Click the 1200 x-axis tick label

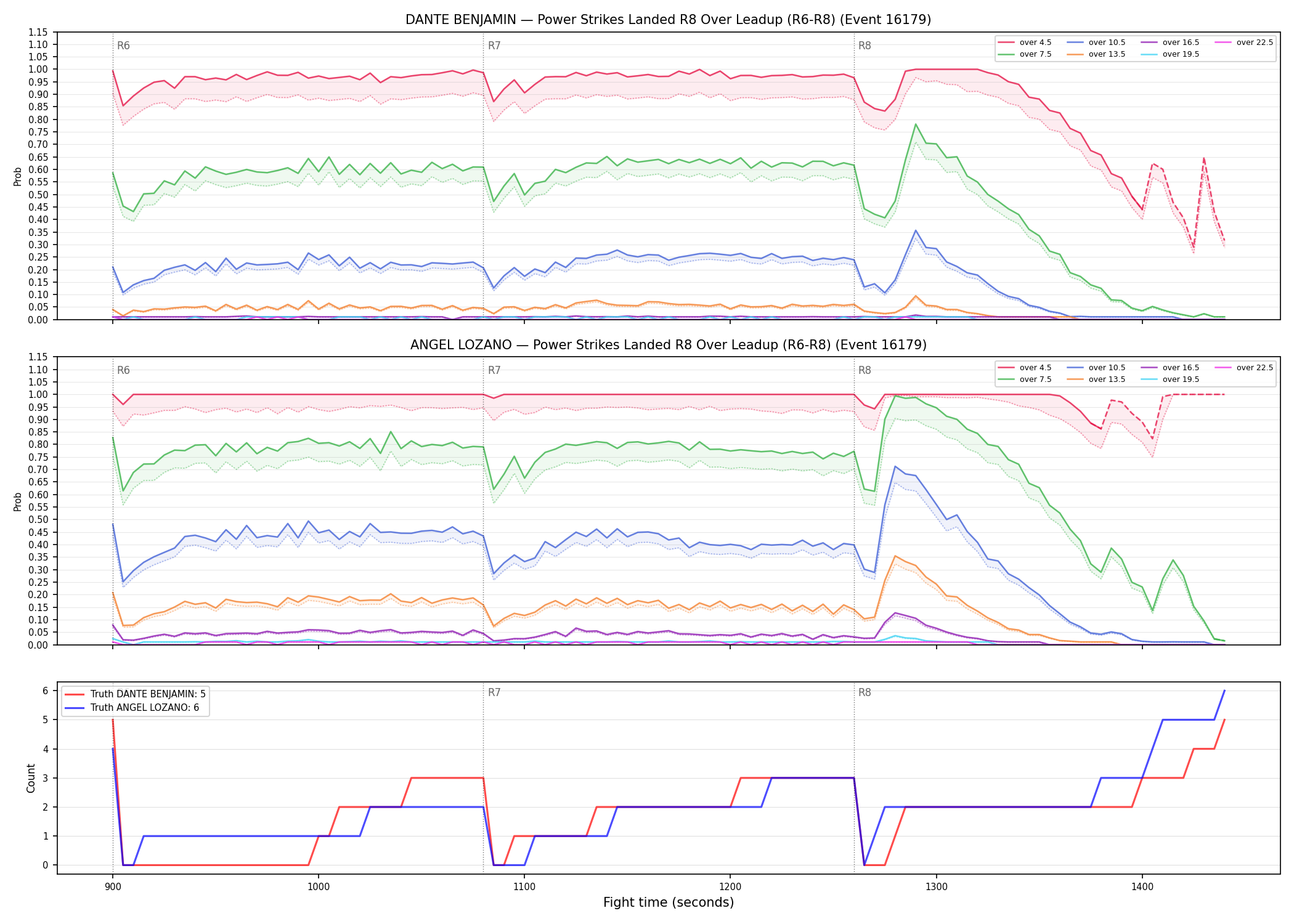(x=730, y=886)
